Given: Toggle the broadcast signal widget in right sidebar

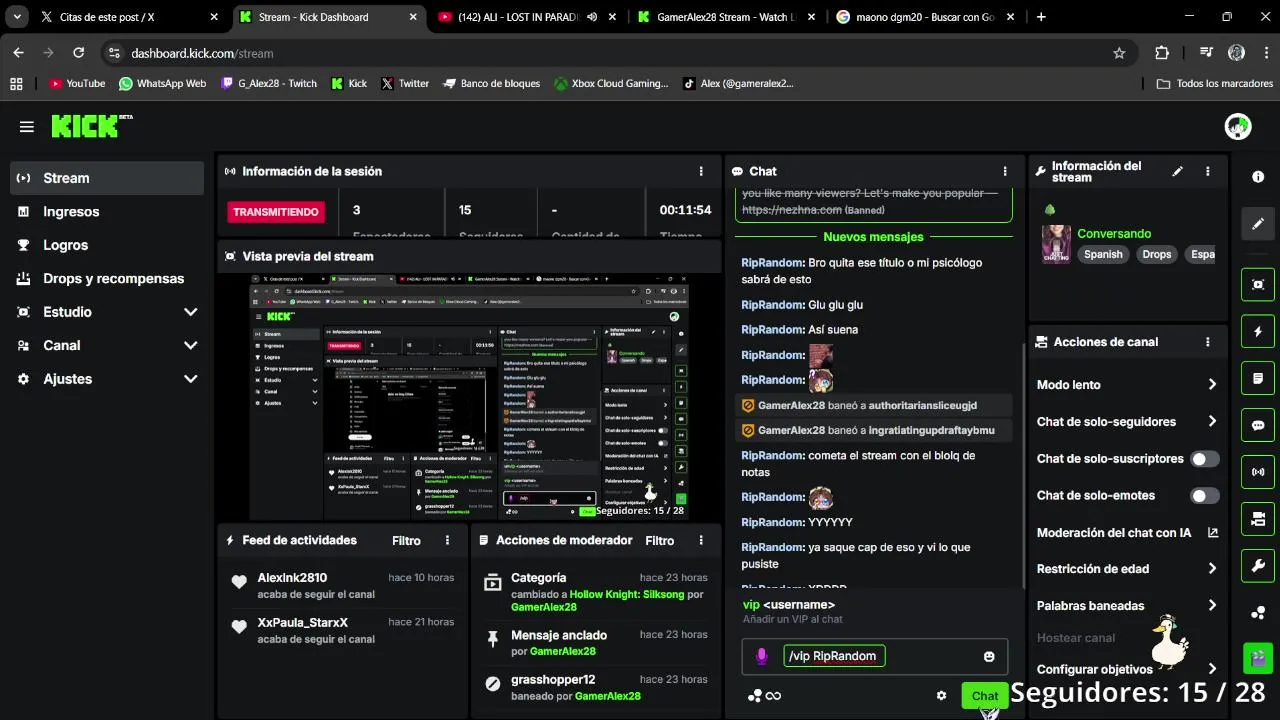Looking at the screenshot, I should click(x=1258, y=472).
